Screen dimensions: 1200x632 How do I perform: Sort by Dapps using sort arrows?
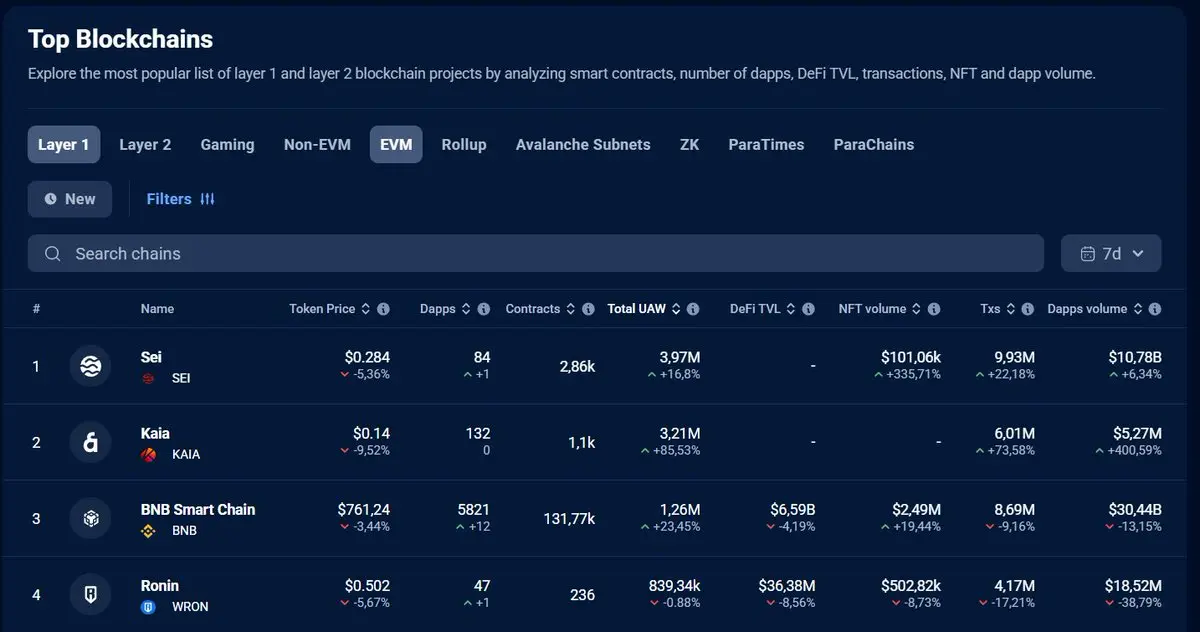[x=466, y=309]
